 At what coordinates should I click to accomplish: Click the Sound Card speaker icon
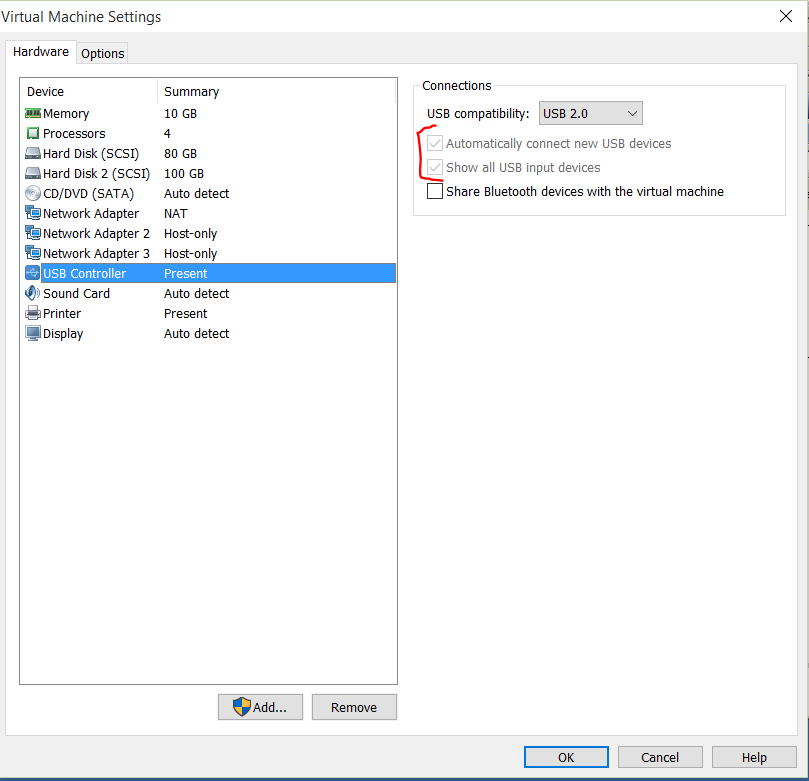tap(33, 293)
